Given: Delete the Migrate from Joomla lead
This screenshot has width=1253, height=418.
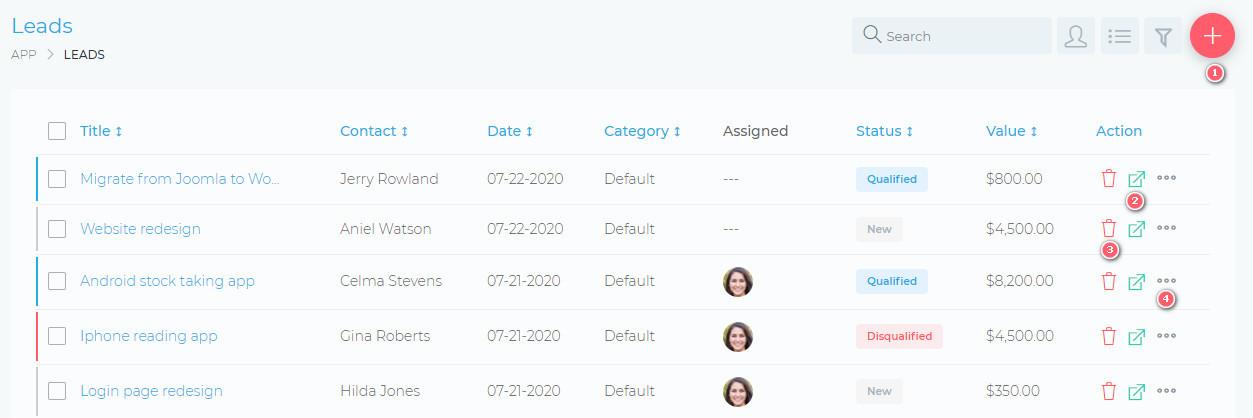Looking at the screenshot, I should 1108,179.
